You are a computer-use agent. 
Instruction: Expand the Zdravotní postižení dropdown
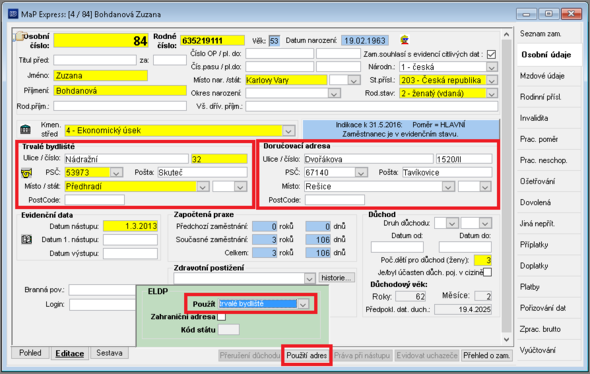click(x=309, y=278)
